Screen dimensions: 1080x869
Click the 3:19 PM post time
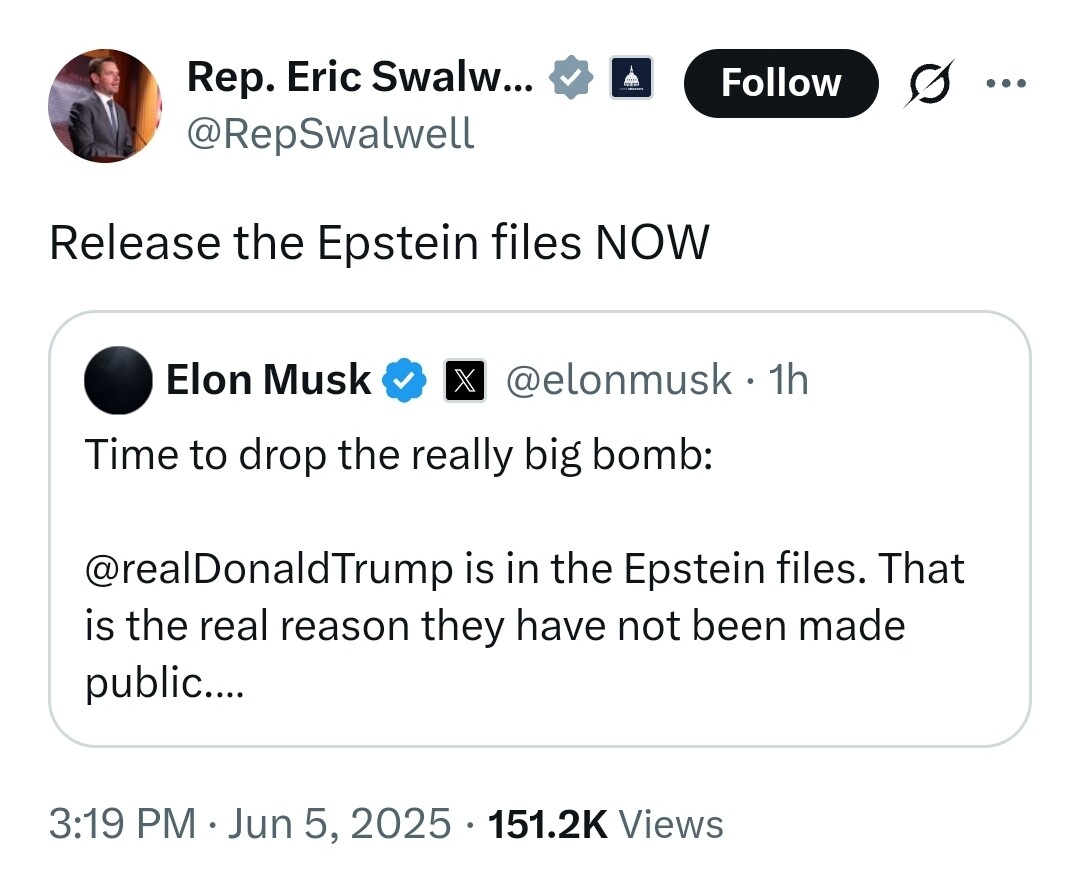click(122, 824)
